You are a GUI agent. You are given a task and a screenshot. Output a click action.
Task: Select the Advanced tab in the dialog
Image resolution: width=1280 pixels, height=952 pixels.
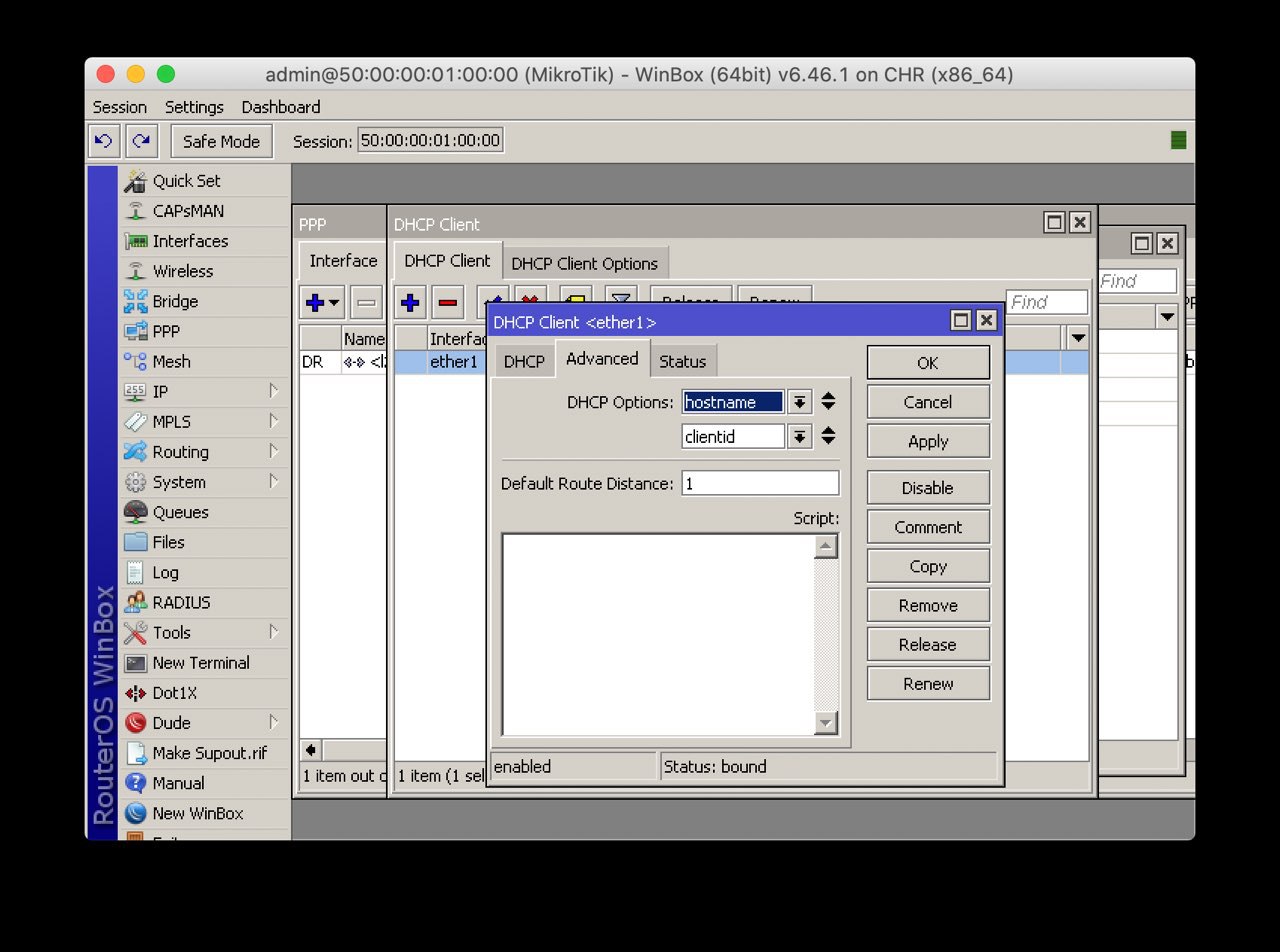(x=602, y=358)
